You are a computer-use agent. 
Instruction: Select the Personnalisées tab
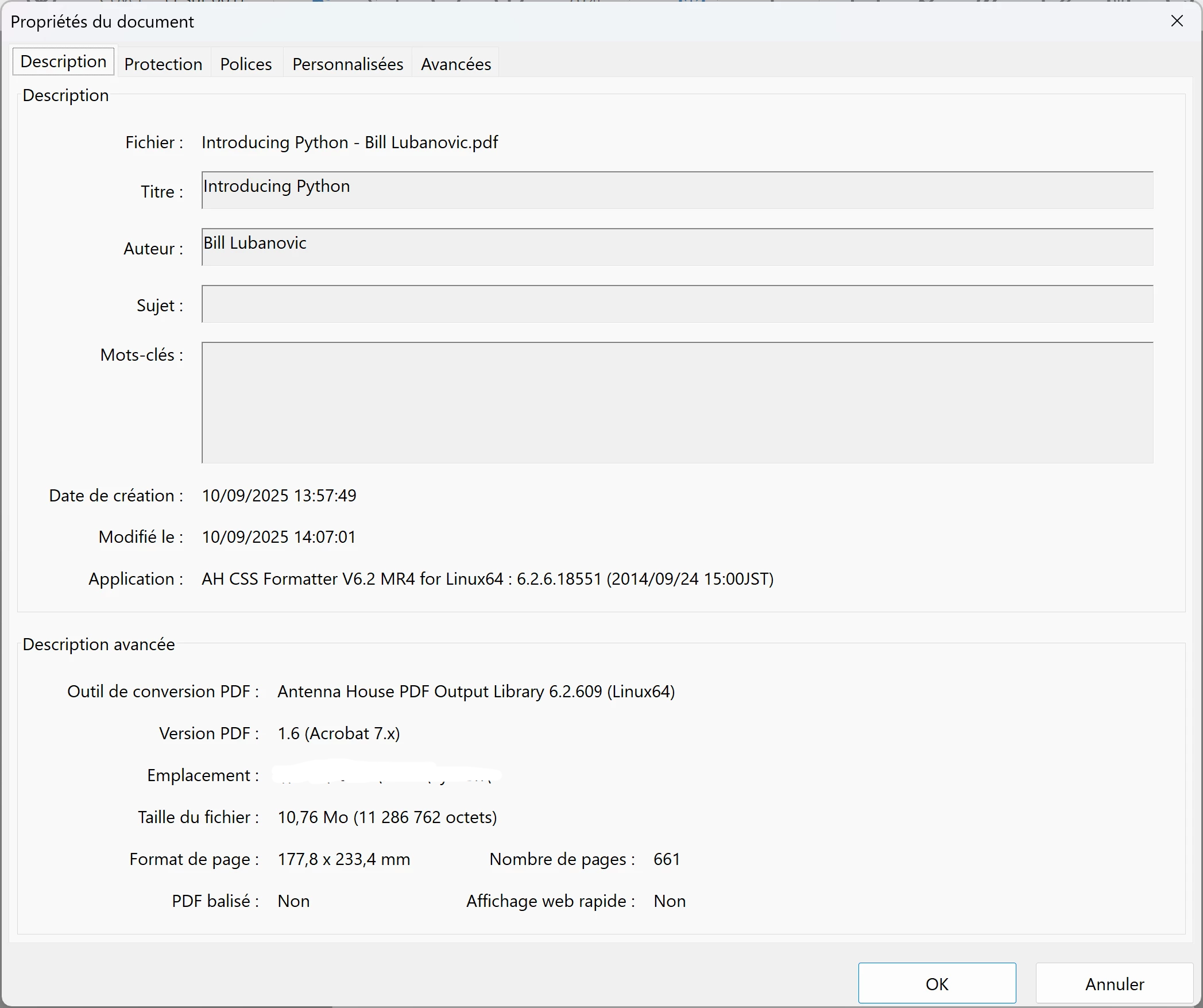pyautogui.click(x=347, y=64)
